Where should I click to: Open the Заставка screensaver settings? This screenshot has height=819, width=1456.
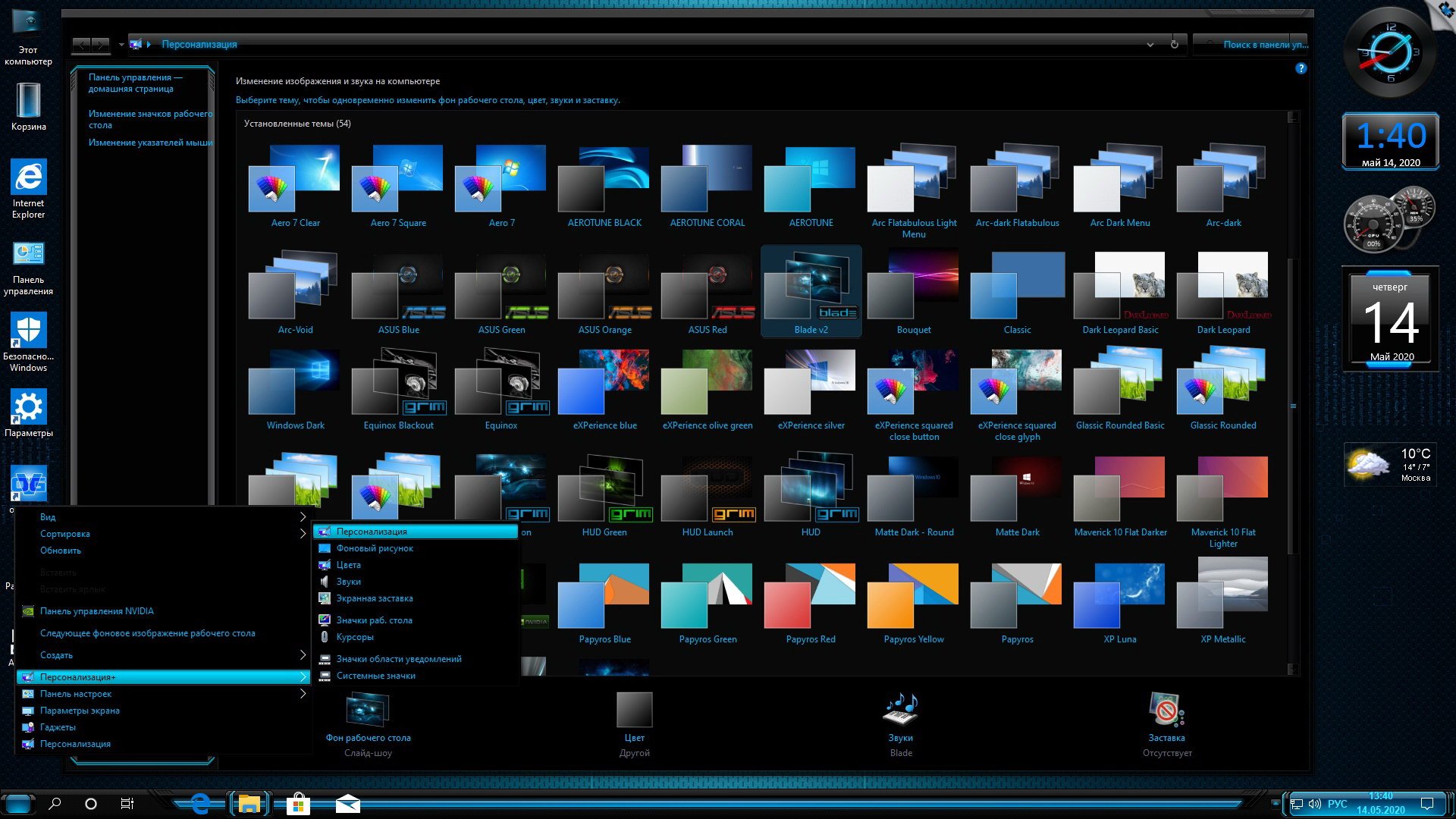[x=1166, y=724]
